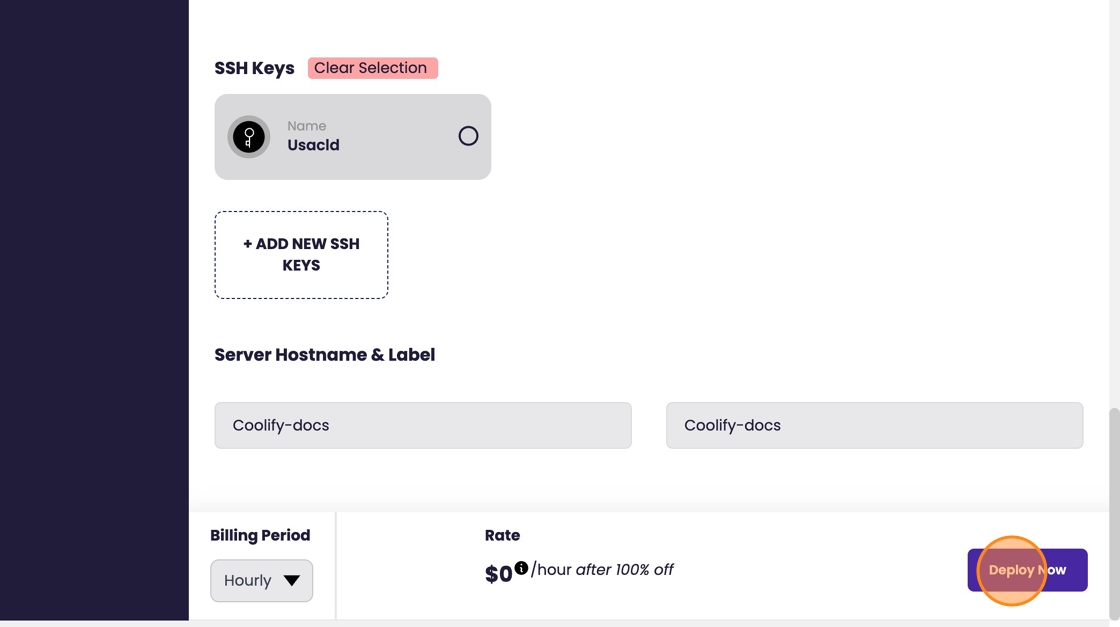Click the Billing Period label

pyautogui.click(x=260, y=535)
